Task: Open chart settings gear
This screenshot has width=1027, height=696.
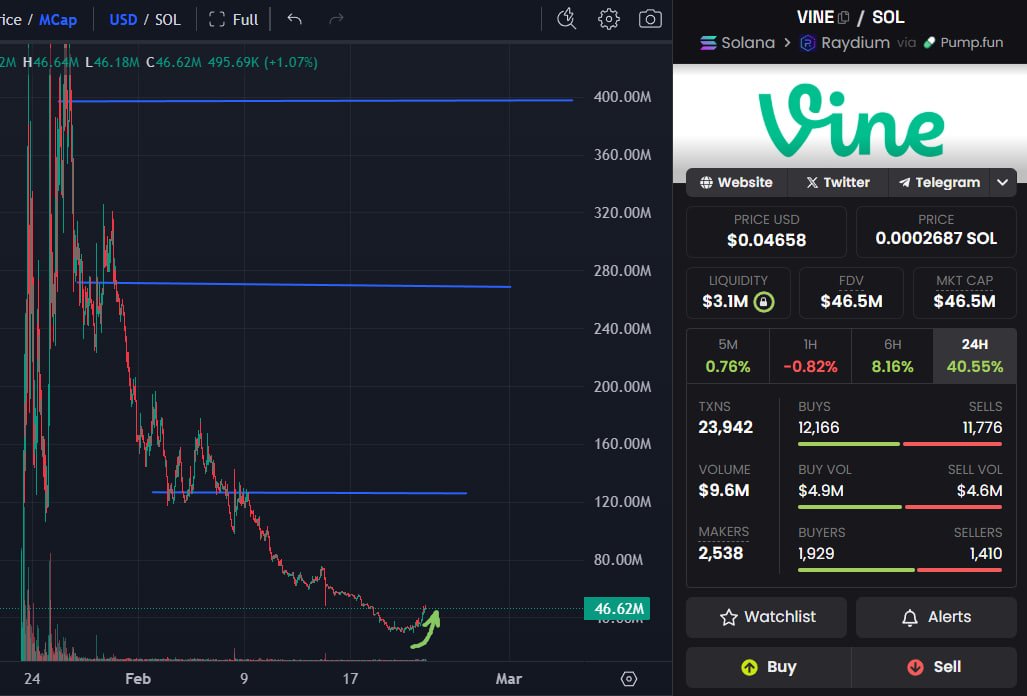Action: tap(608, 19)
